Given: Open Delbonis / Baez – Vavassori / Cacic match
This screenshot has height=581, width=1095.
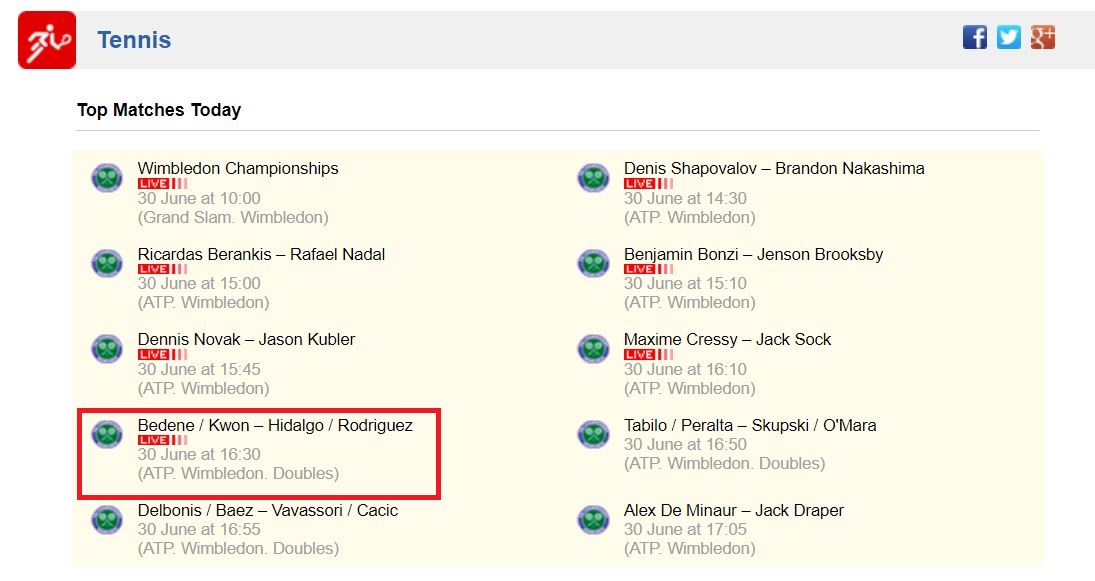Looking at the screenshot, I should [267, 510].
